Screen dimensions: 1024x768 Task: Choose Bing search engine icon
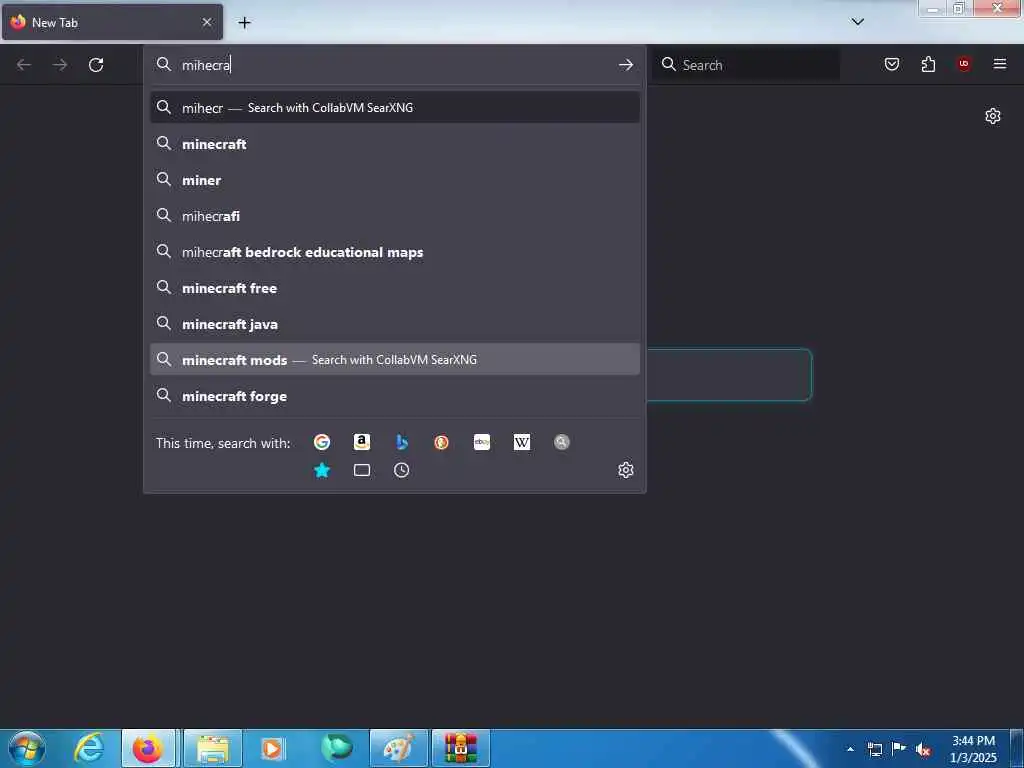402,442
